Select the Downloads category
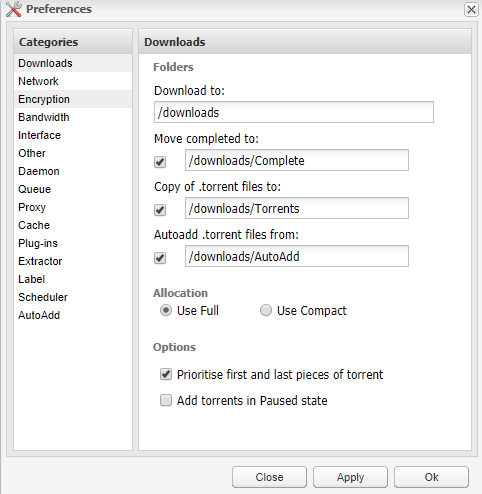The width and height of the screenshot is (482, 494). 73,63
